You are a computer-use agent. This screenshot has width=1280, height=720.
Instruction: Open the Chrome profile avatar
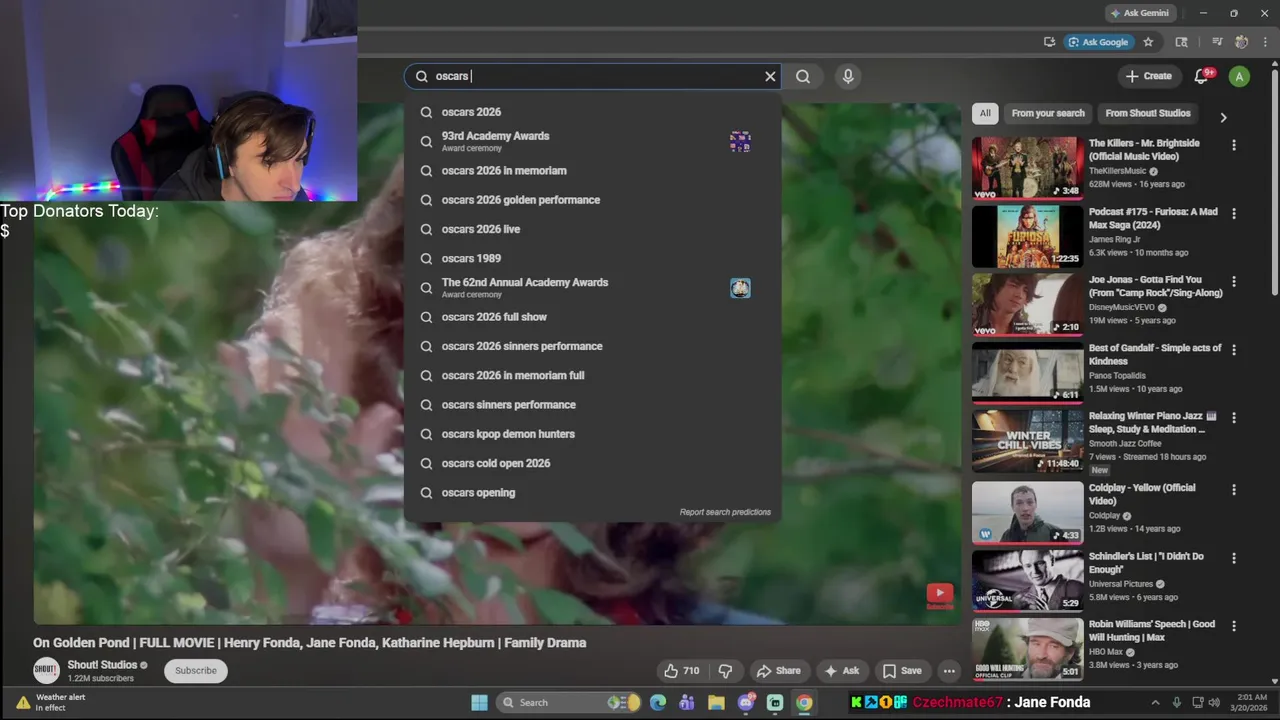[x=1241, y=42]
